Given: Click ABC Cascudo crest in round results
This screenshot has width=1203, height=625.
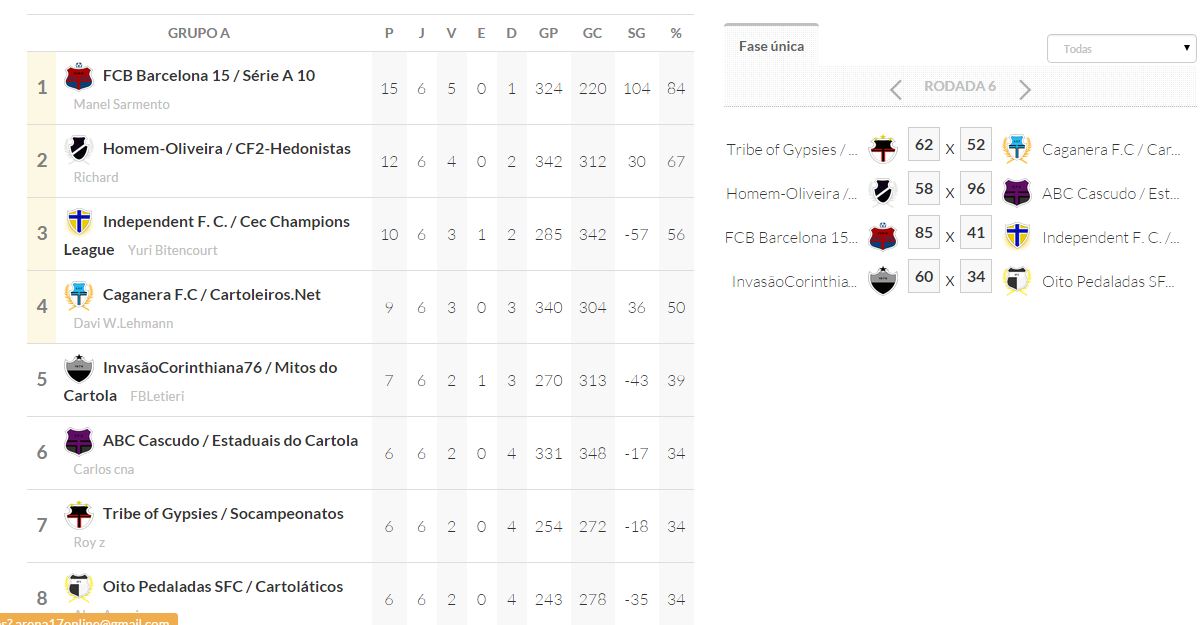Looking at the screenshot, I should point(1017,193).
